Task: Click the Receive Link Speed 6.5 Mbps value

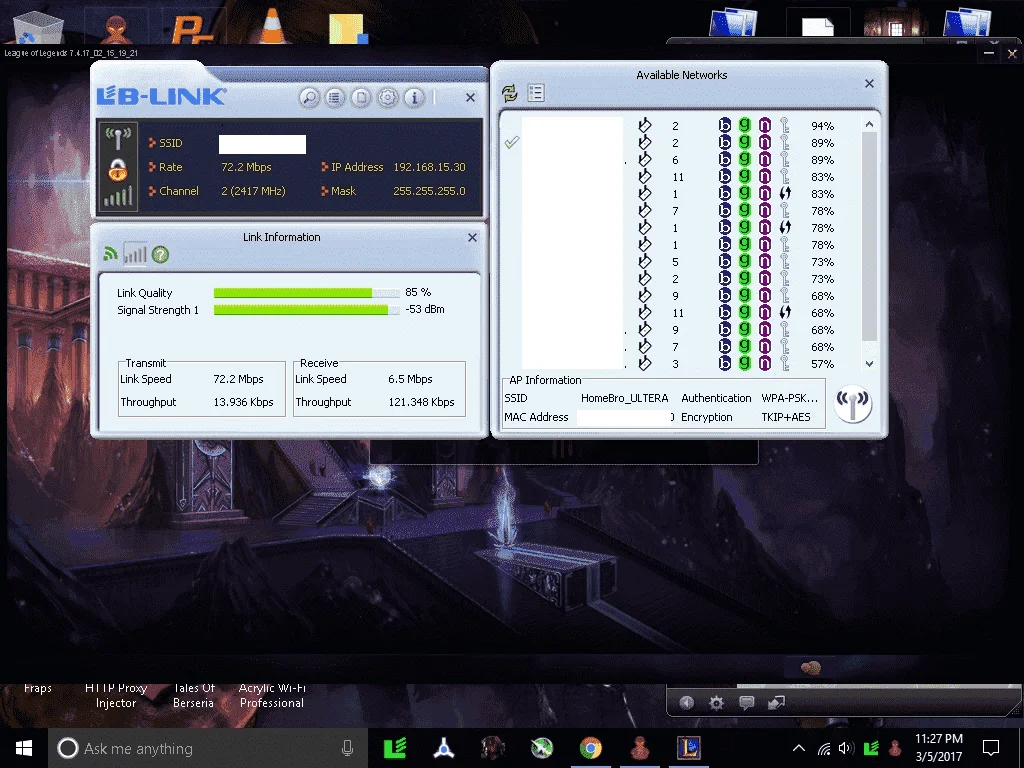Action: click(410, 379)
